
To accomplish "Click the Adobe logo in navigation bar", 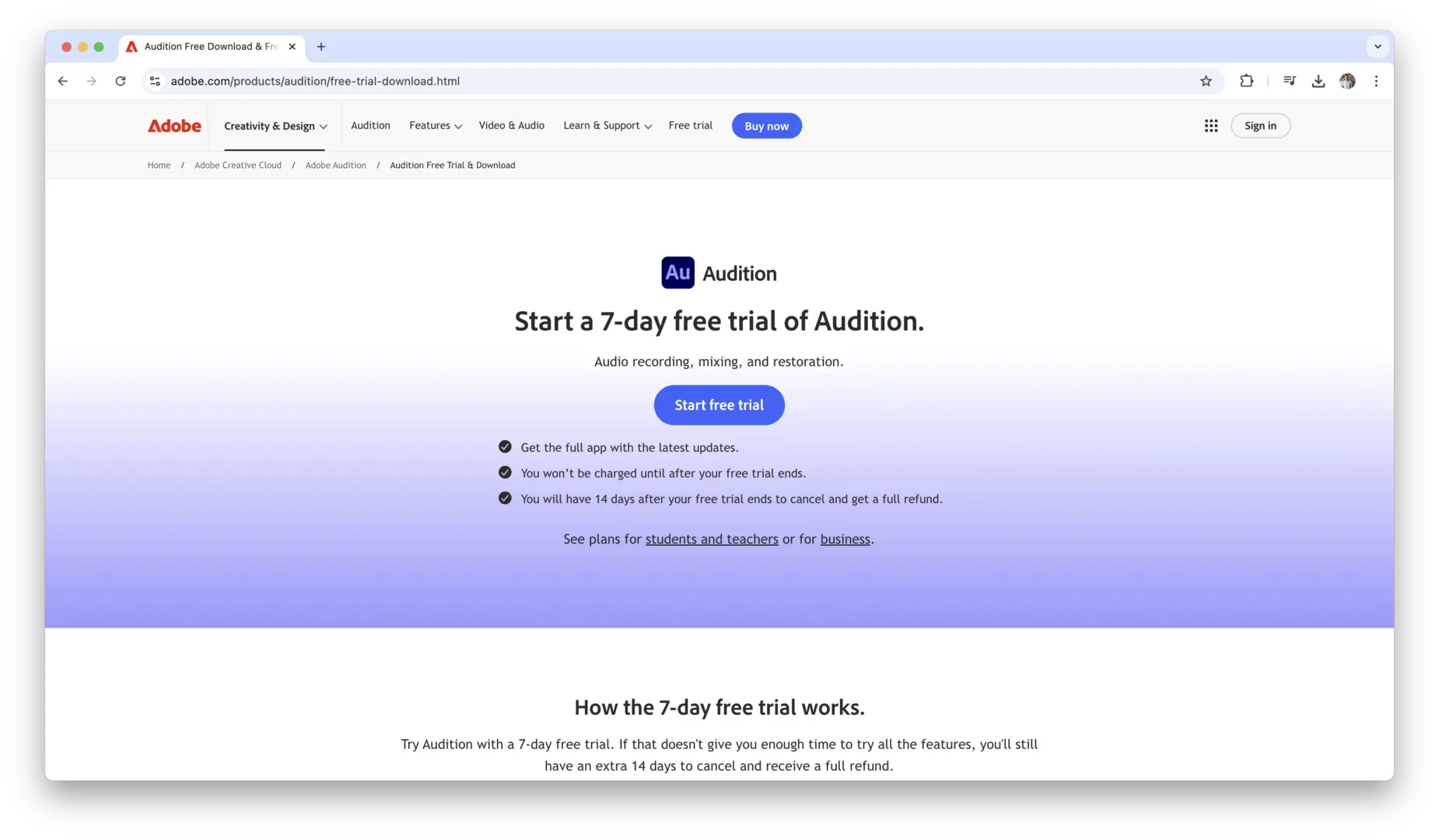I will tap(174, 126).
